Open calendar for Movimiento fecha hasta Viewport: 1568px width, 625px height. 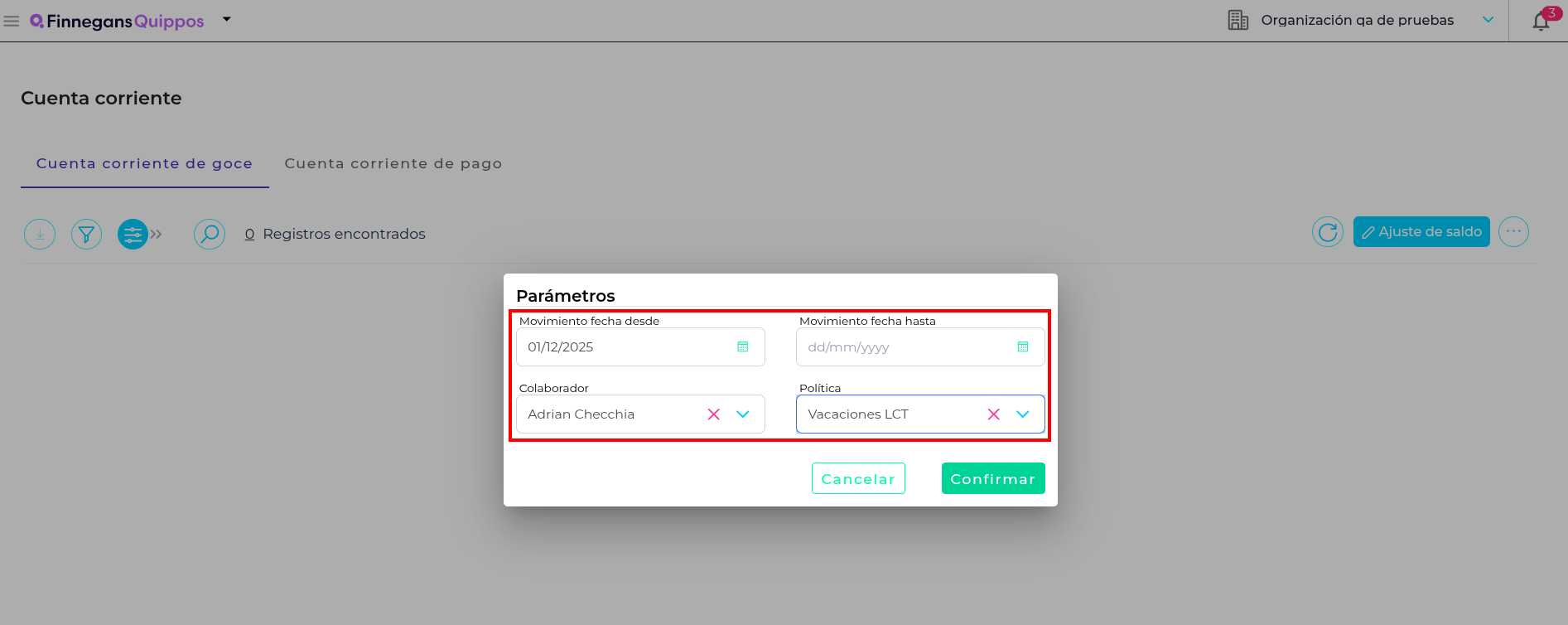click(1023, 347)
